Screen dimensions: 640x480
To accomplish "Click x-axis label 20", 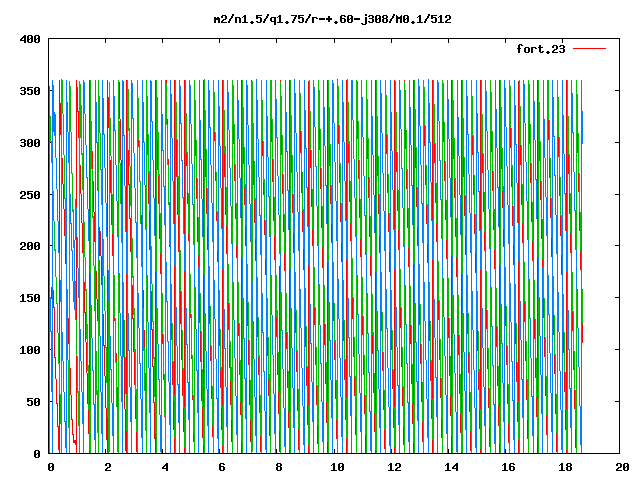I will [622, 467].
